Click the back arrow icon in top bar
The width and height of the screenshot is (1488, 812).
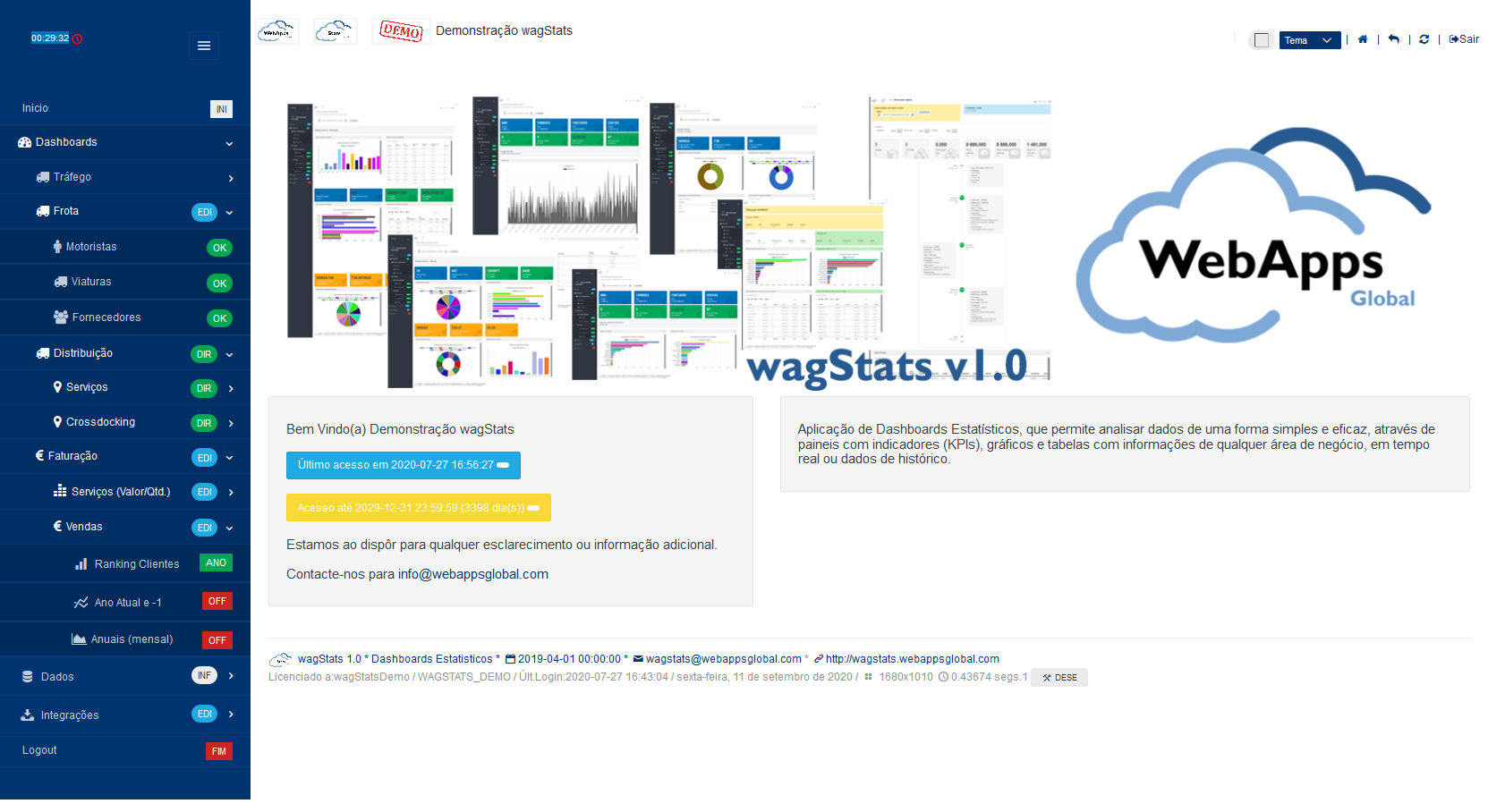click(1394, 39)
